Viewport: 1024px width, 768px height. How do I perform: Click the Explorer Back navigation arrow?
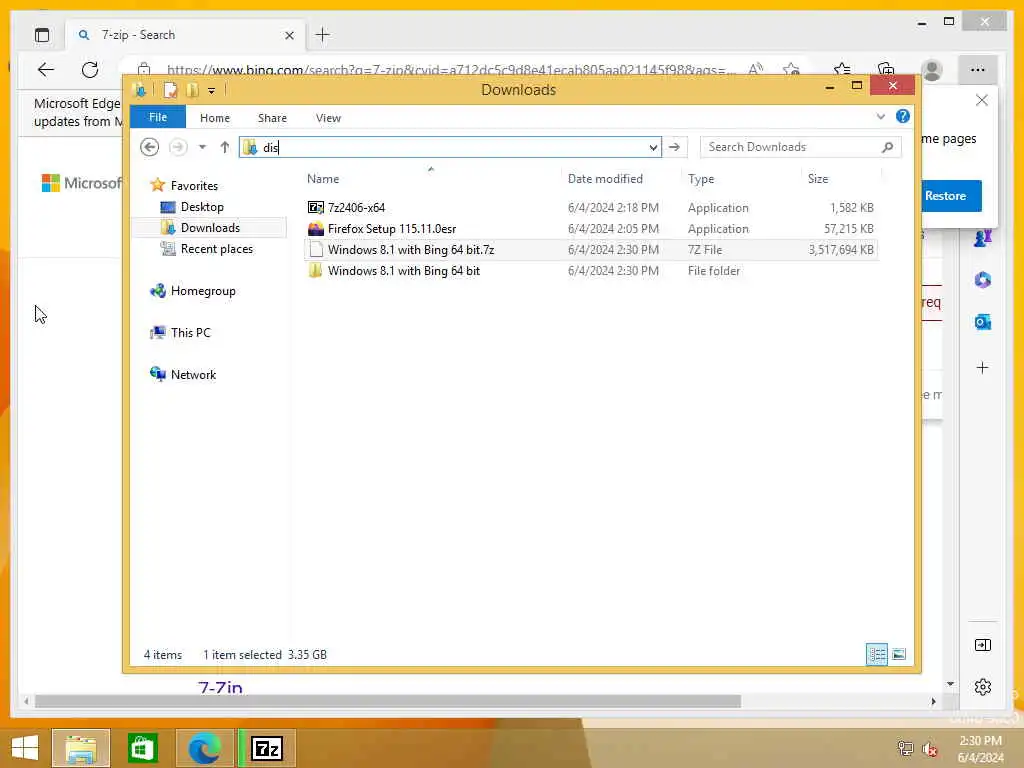(x=150, y=147)
